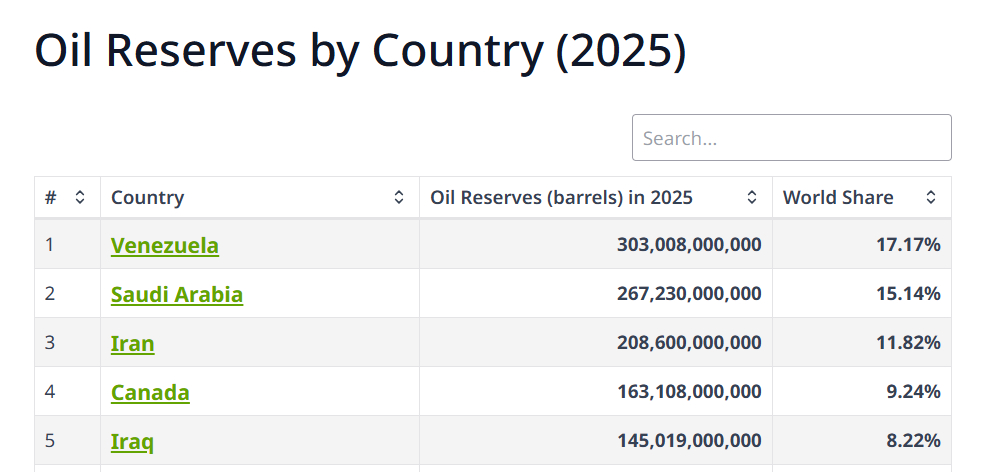Visit the Iraq country link
986x472 pixels.
[132, 441]
